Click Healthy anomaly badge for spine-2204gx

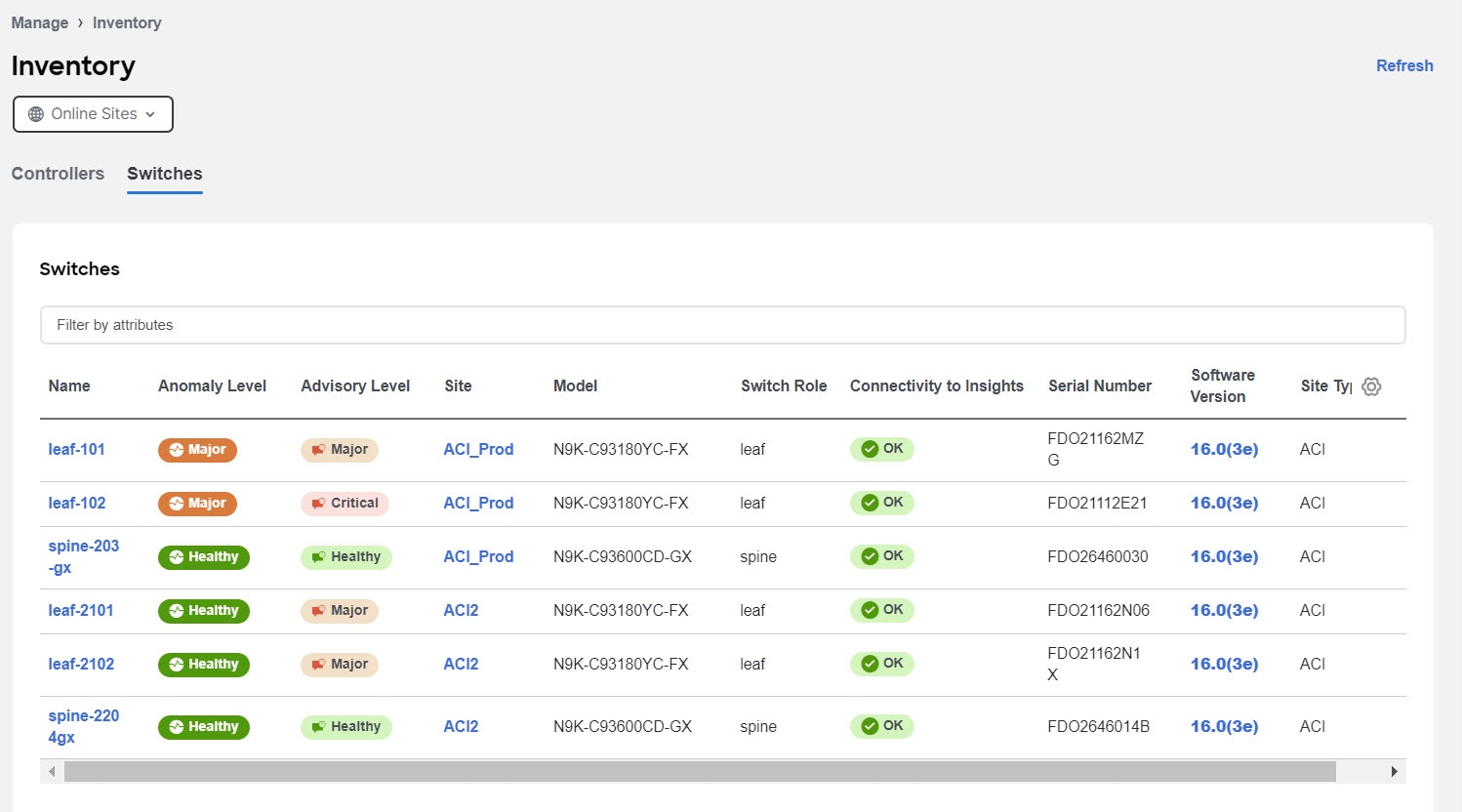click(x=204, y=727)
